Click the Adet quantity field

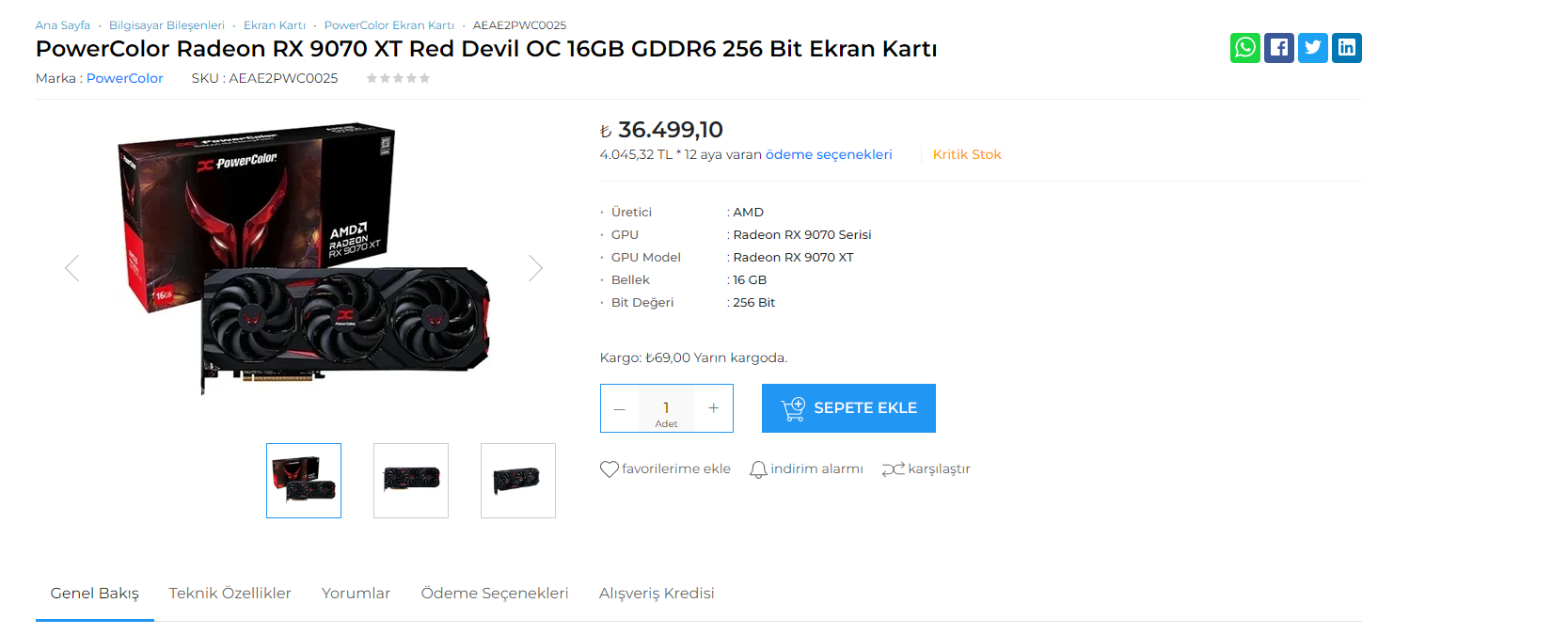tap(666, 408)
